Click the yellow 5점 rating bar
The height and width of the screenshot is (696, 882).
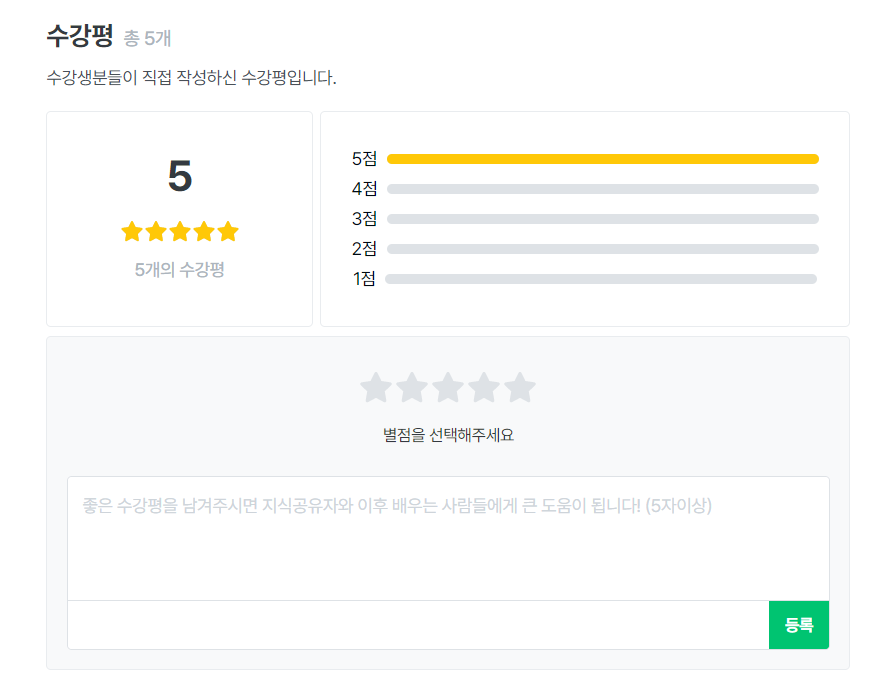click(602, 159)
